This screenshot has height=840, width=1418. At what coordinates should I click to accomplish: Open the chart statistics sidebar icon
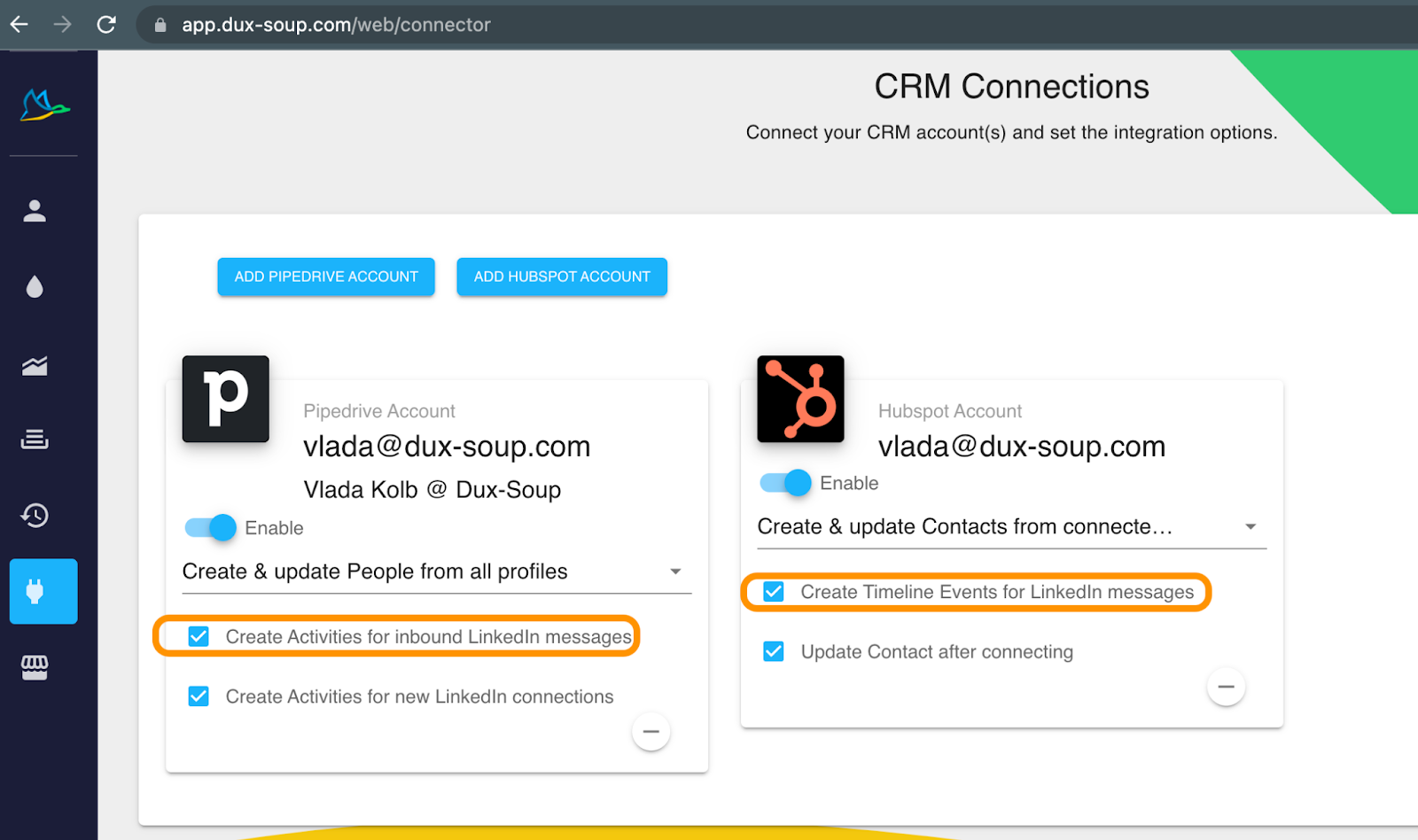tap(35, 365)
